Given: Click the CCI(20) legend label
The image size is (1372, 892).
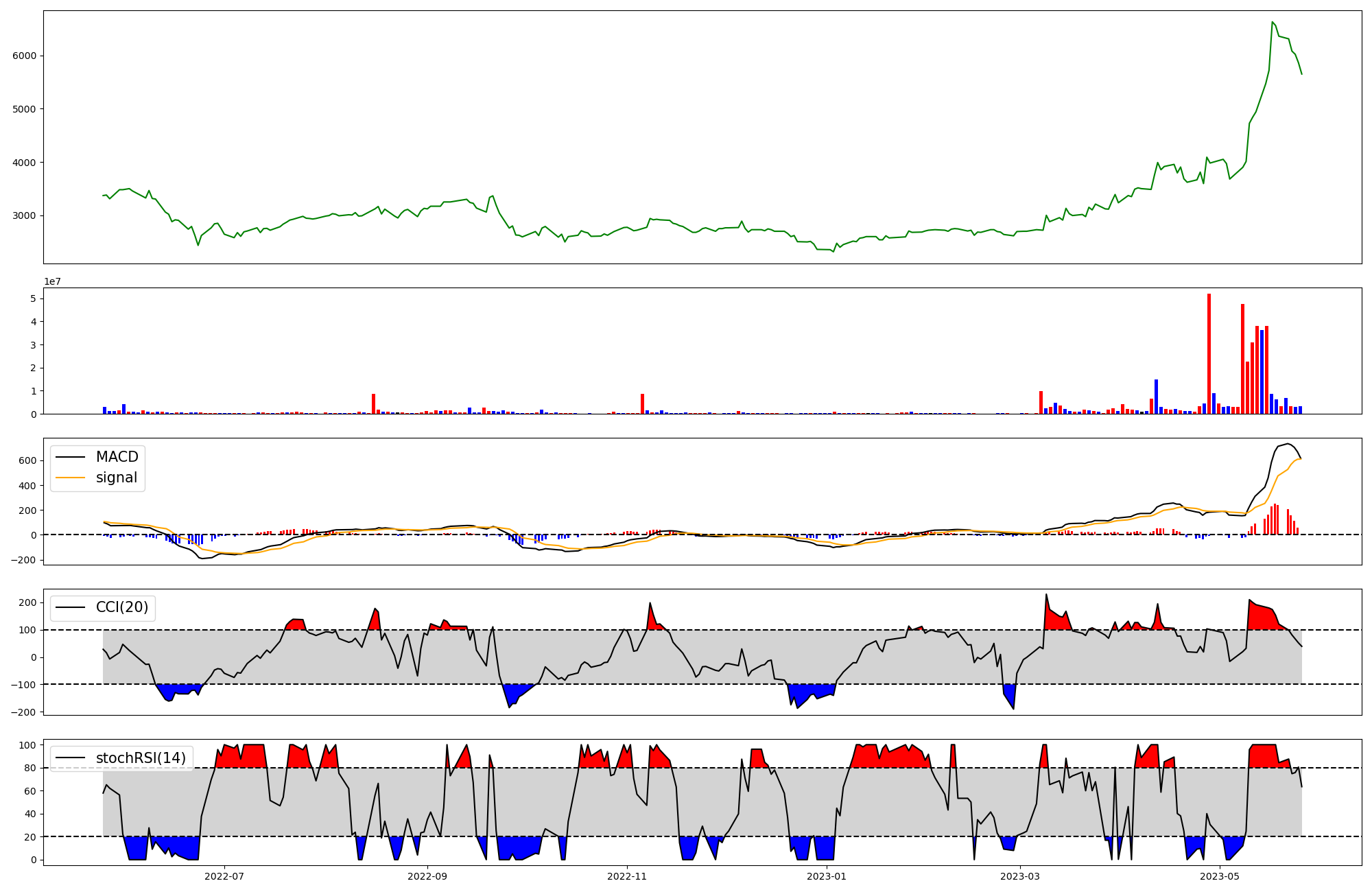Looking at the screenshot, I should (121, 607).
